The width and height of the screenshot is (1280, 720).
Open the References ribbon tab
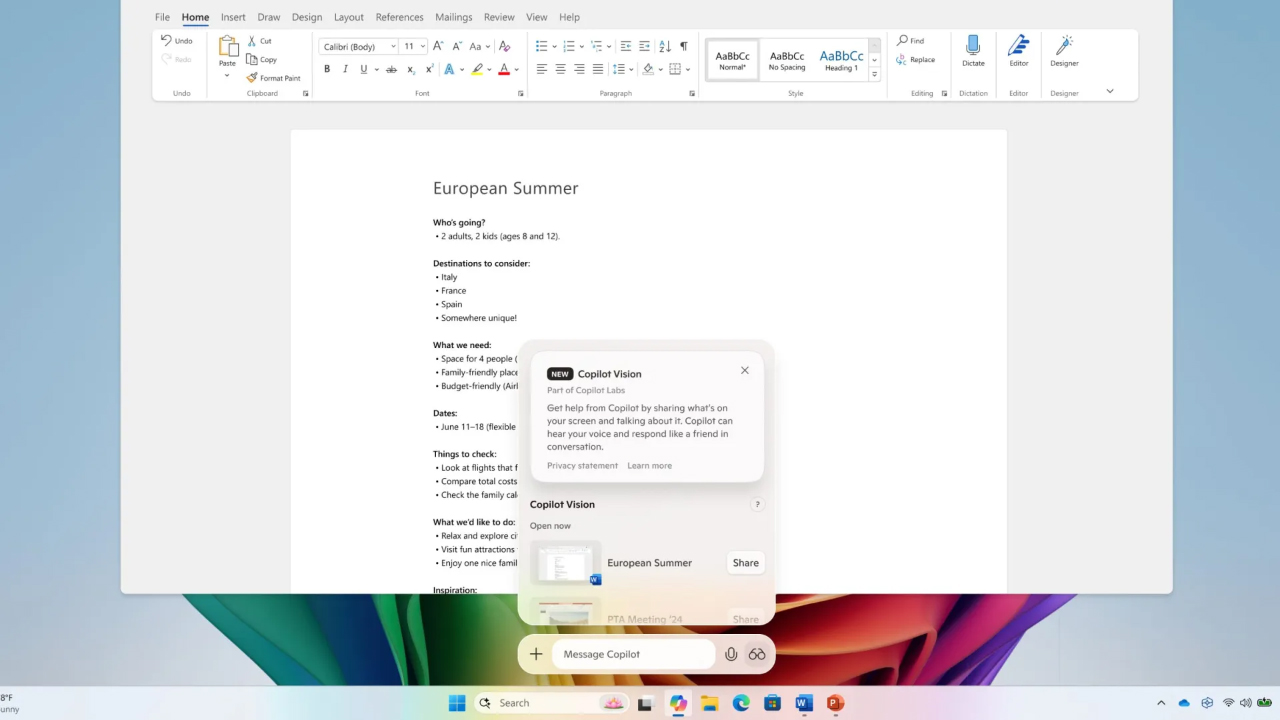pos(399,17)
